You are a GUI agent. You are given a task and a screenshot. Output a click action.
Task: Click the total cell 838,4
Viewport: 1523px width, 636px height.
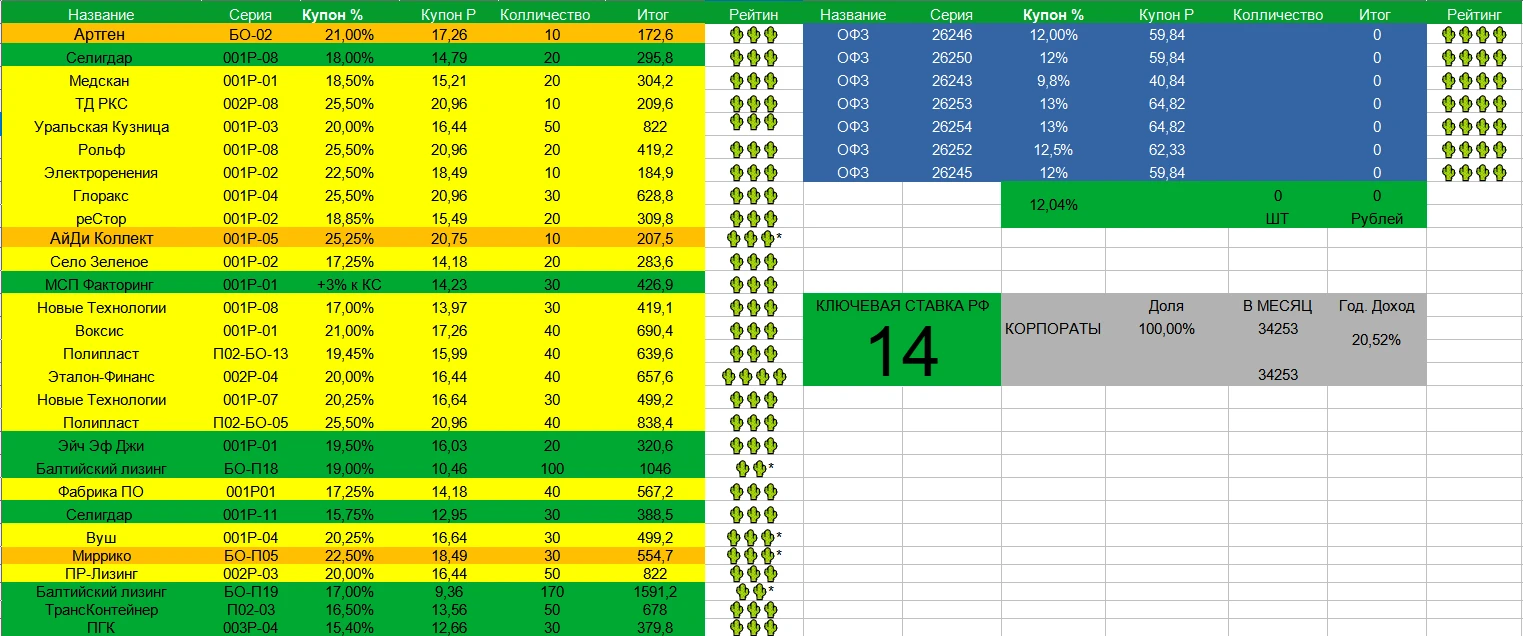point(656,423)
